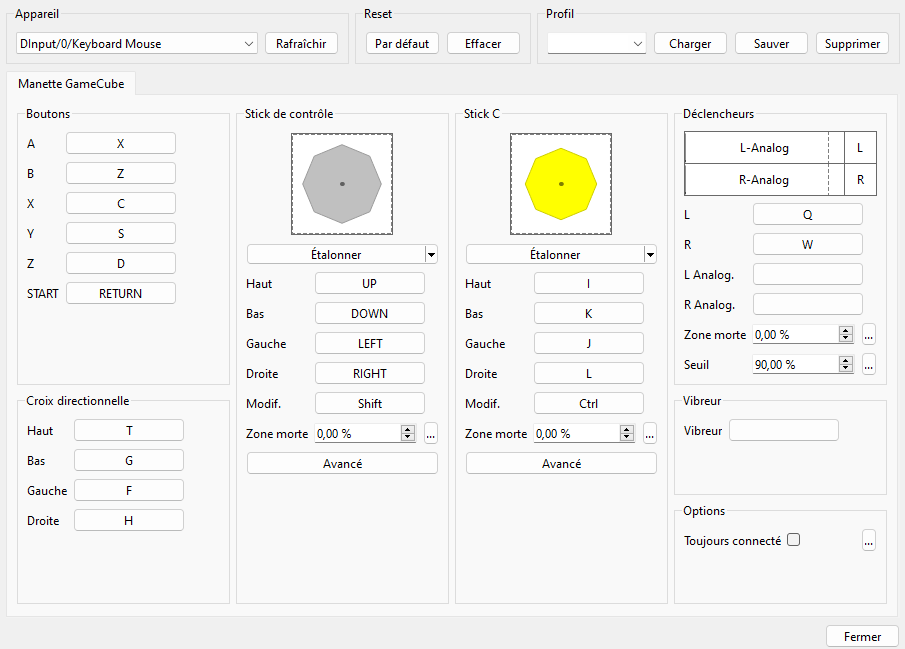This screenshot has width=905, height=649.
Task: Open the Seuil ellipsis button
Action: [x=869, y=364]
